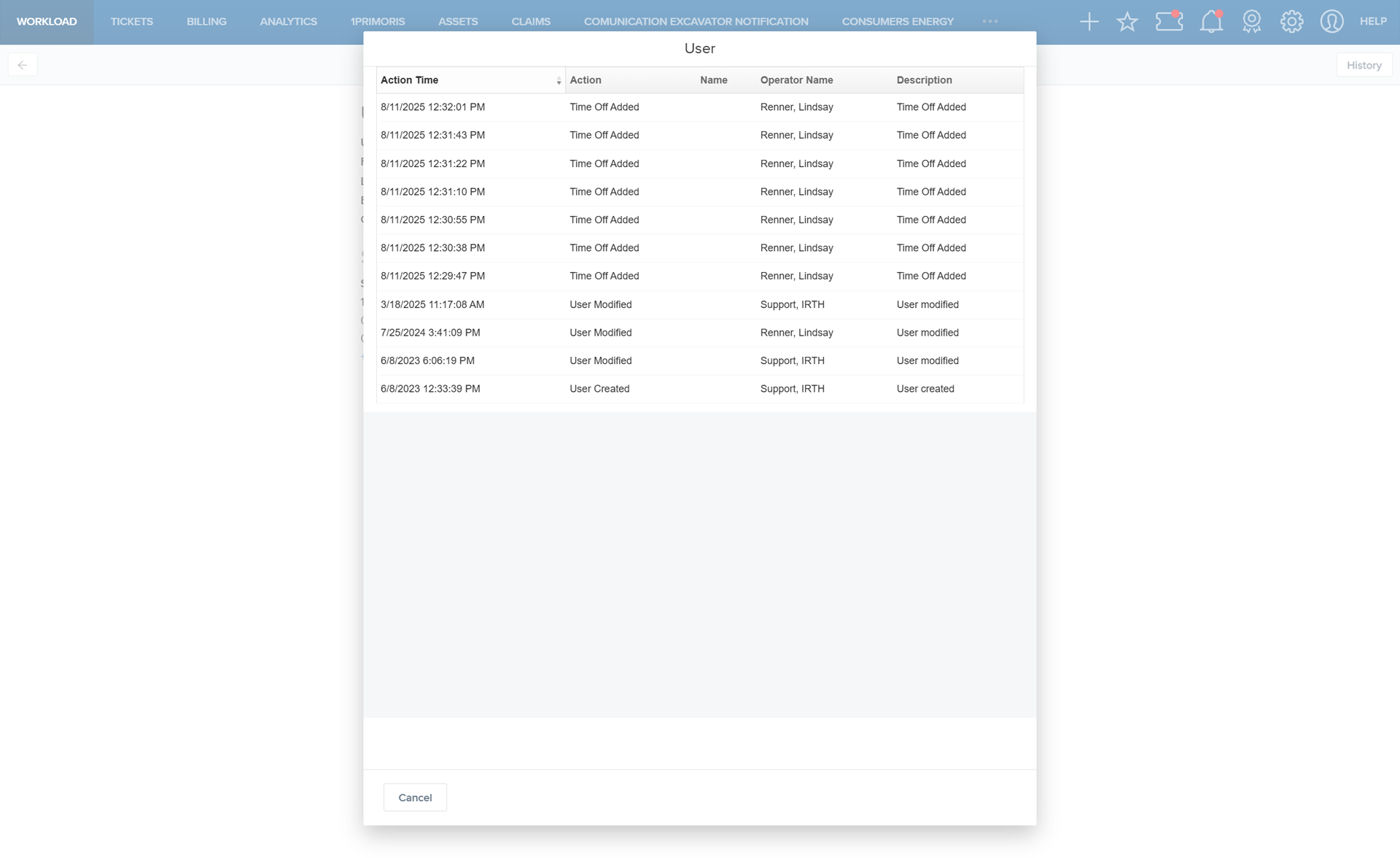Switch to Tickets tab
This screenshot has width=1400, height=858.
pos(131,22)
